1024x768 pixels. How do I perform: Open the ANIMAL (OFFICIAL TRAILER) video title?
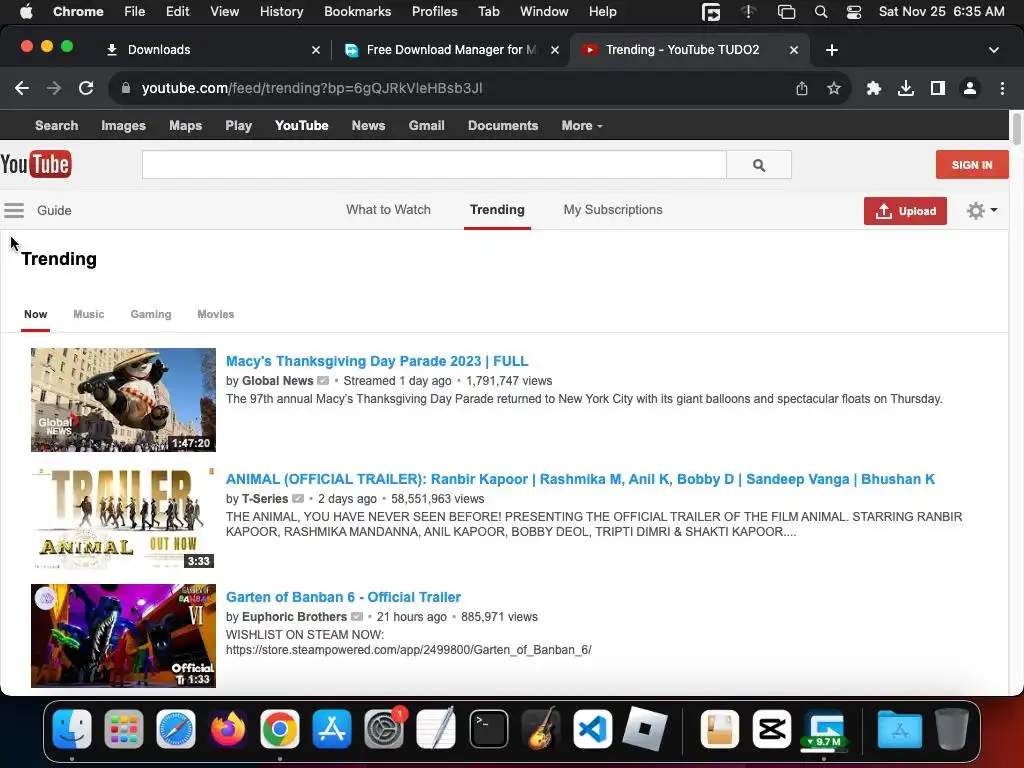tap(580, 479)
